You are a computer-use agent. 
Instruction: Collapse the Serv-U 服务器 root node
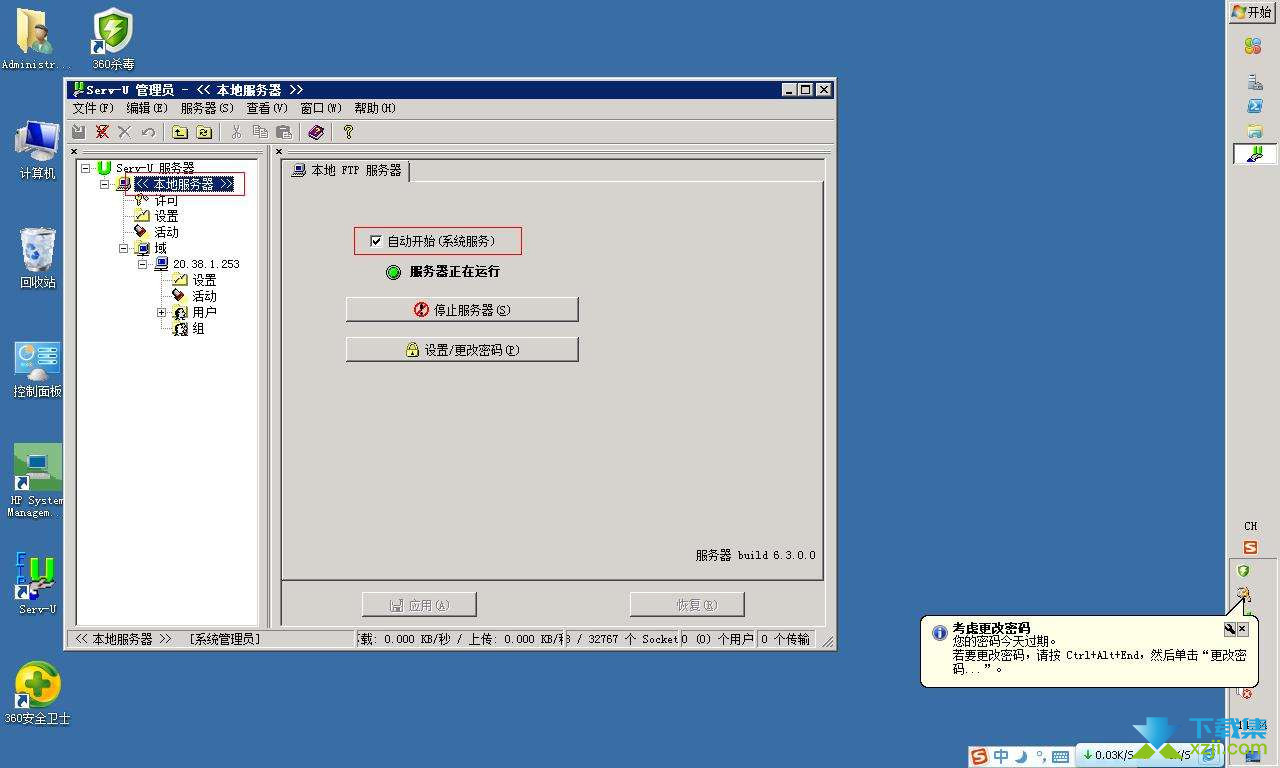tap(86, 168)
